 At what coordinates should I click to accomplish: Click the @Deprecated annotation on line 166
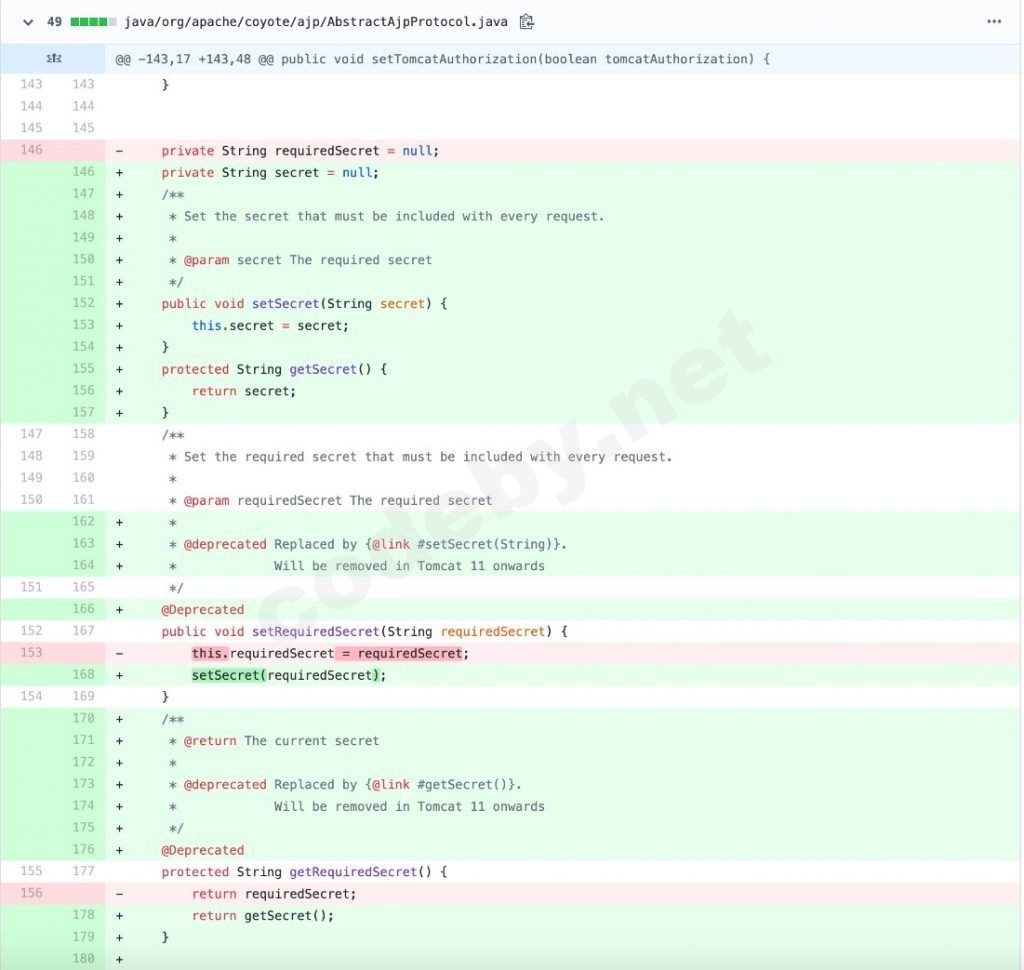pos(202,610)
